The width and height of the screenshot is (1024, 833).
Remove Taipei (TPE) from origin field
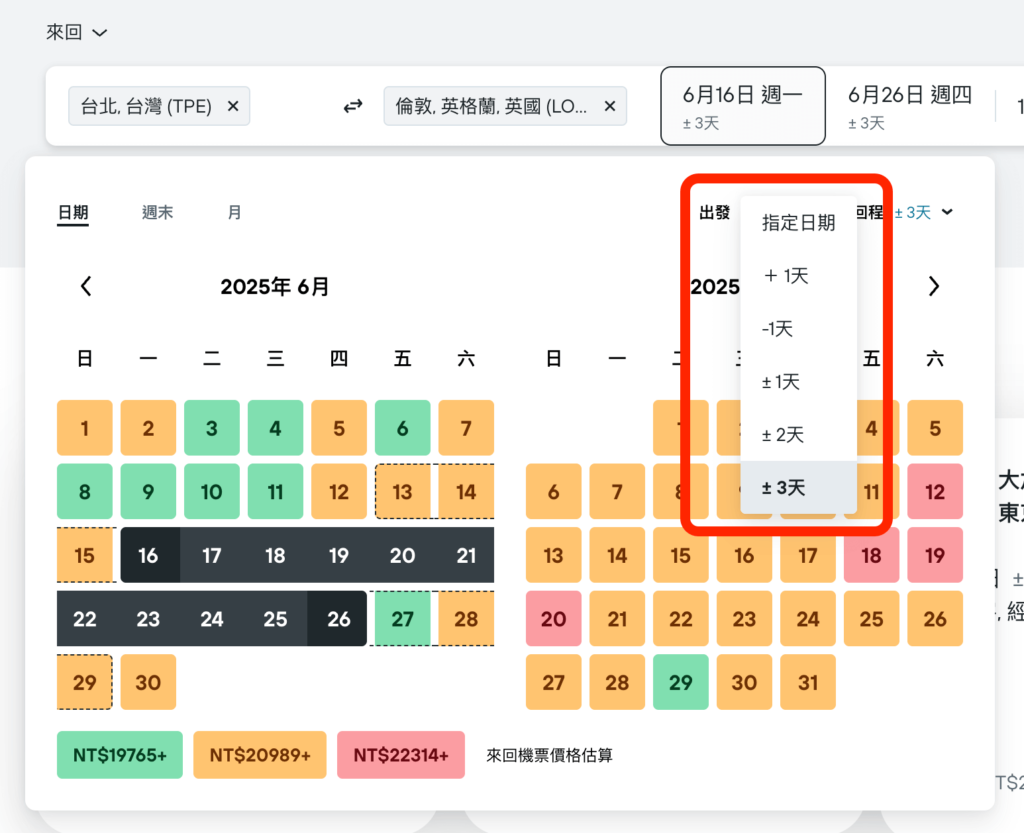click(x=232, y=106)
